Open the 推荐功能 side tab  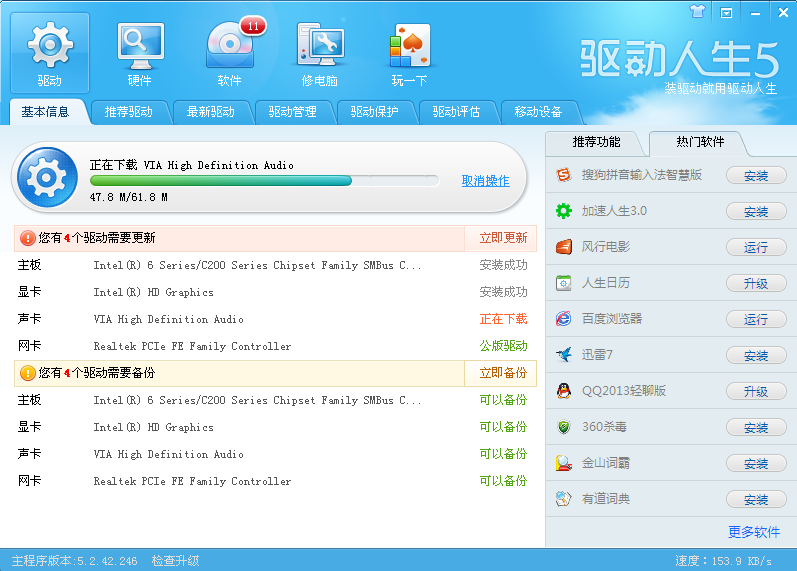[596, 142]
